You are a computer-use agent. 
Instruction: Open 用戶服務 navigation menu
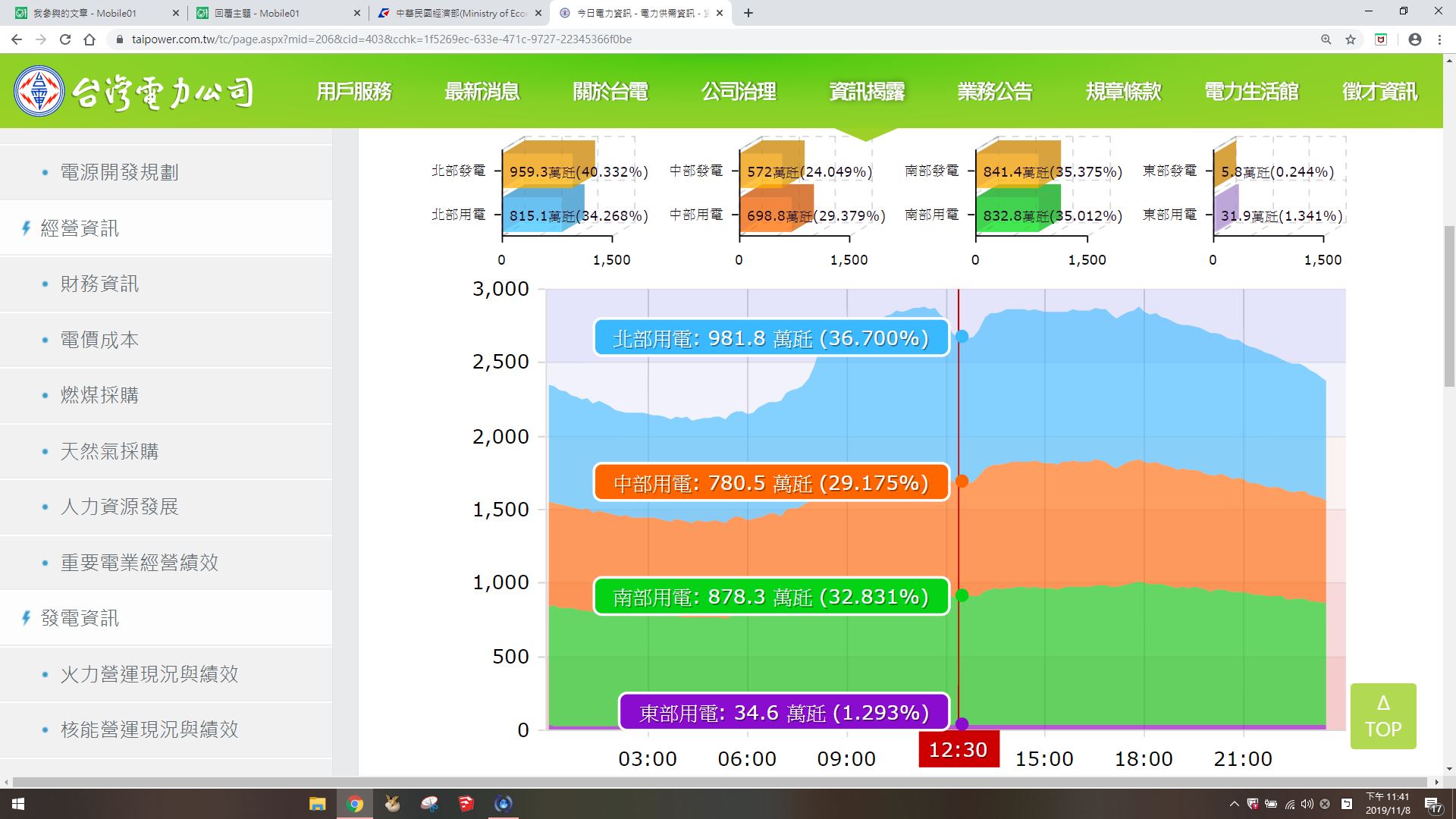click(354, 92)
